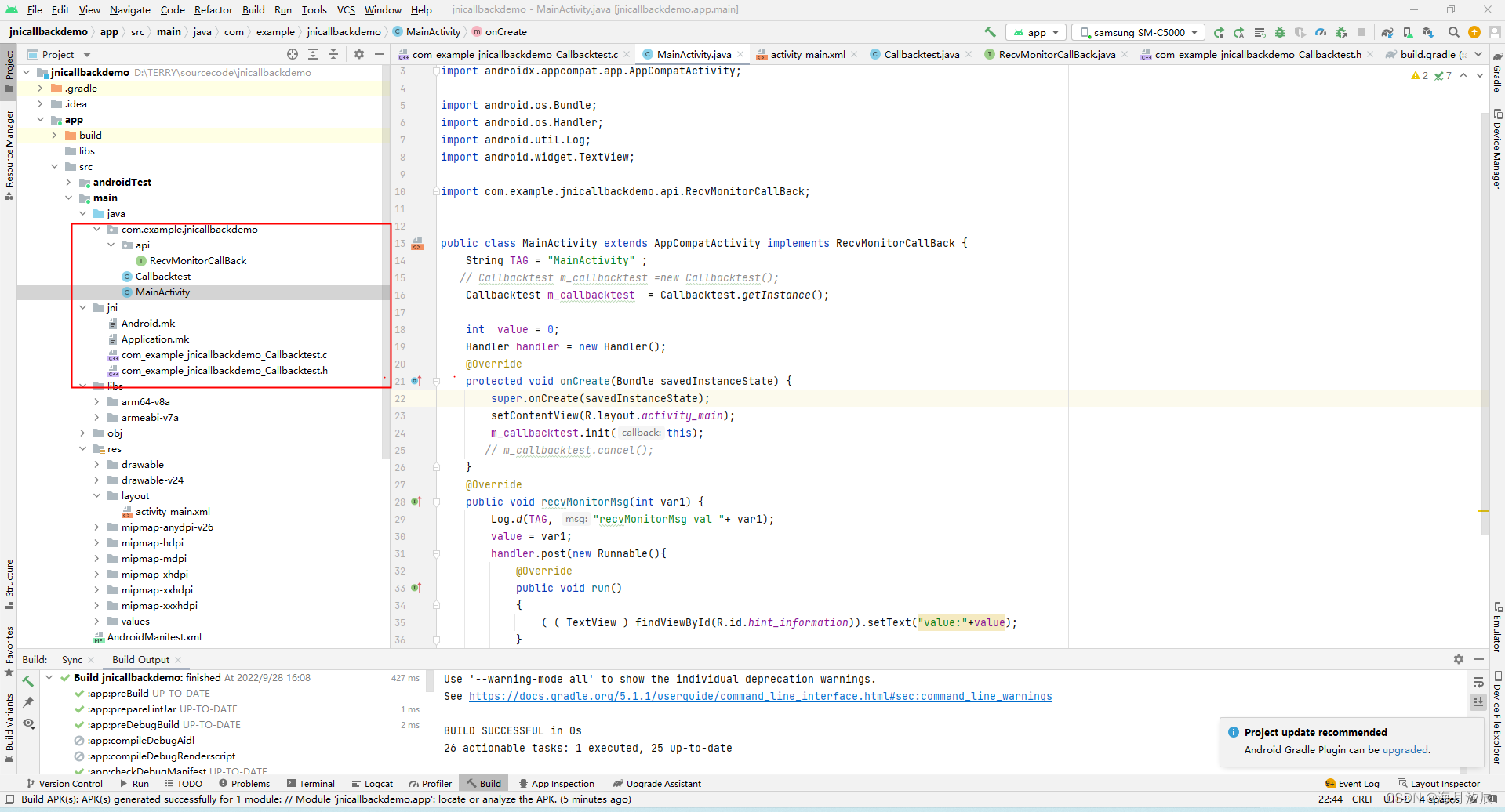Expand the mipmap-hdpi folder

coord(96,542)
